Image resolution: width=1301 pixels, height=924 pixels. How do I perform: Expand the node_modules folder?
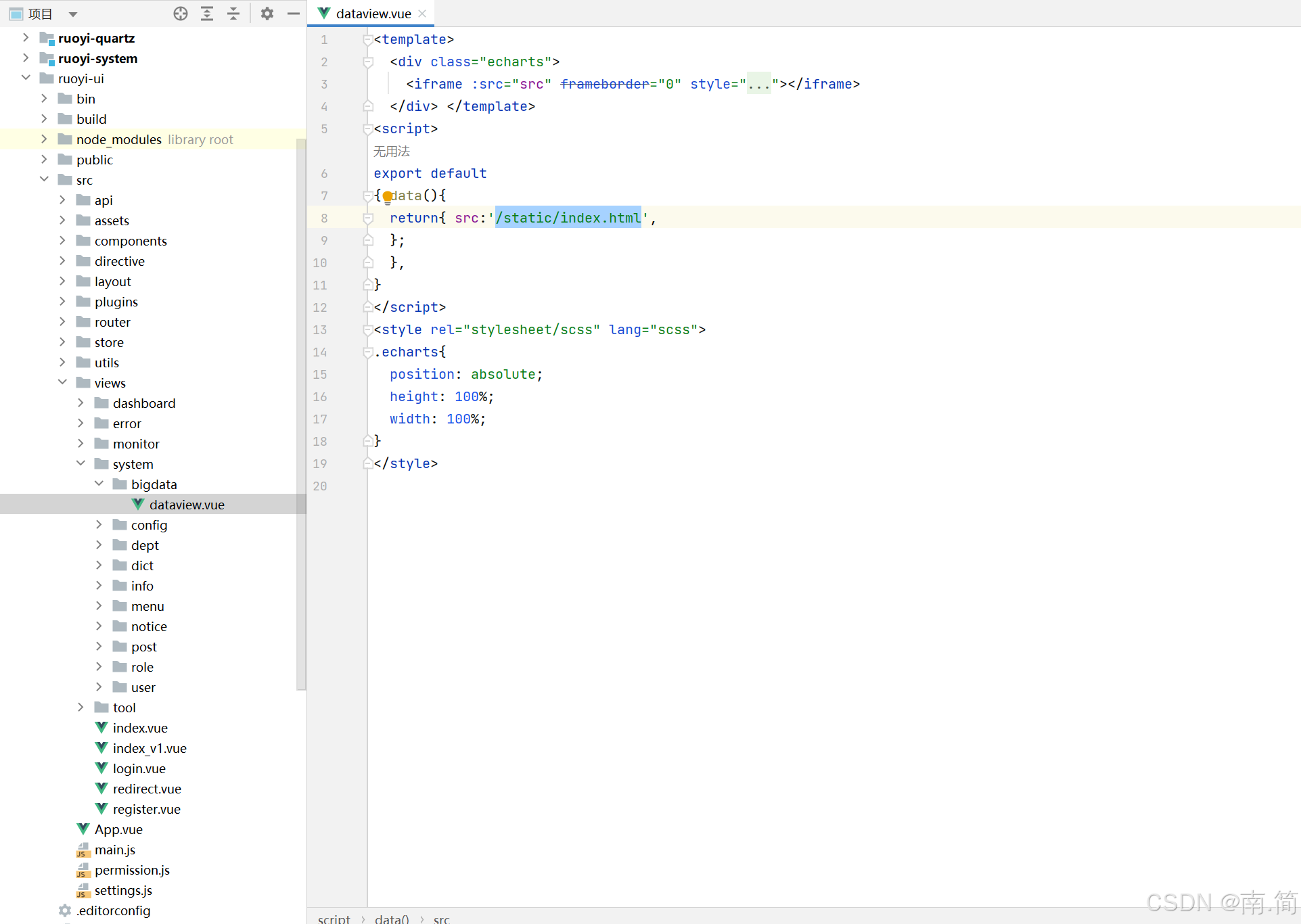pyautogui.click(x=44, y=139)
